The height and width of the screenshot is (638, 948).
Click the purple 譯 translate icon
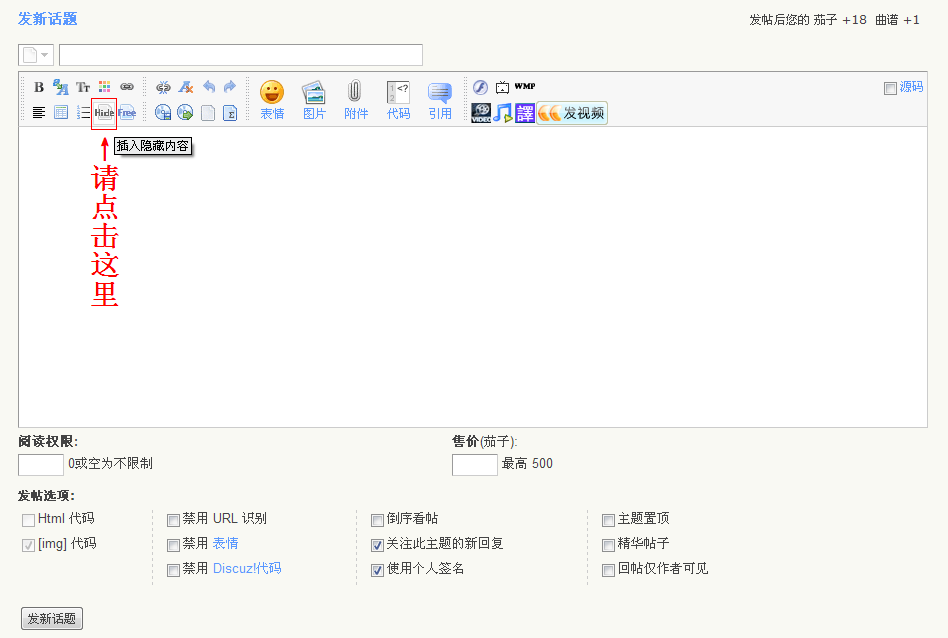click(x=525, y=113)
